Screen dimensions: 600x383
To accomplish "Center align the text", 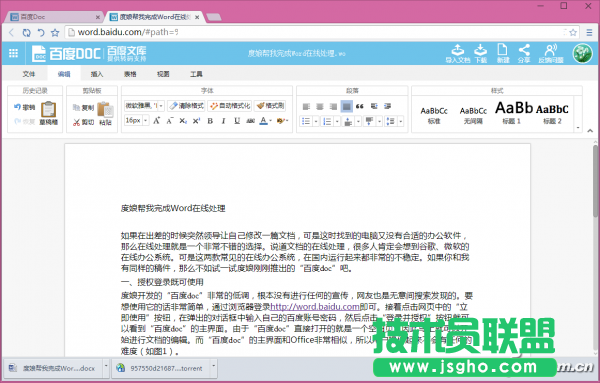I will click(x=320, y=106).
